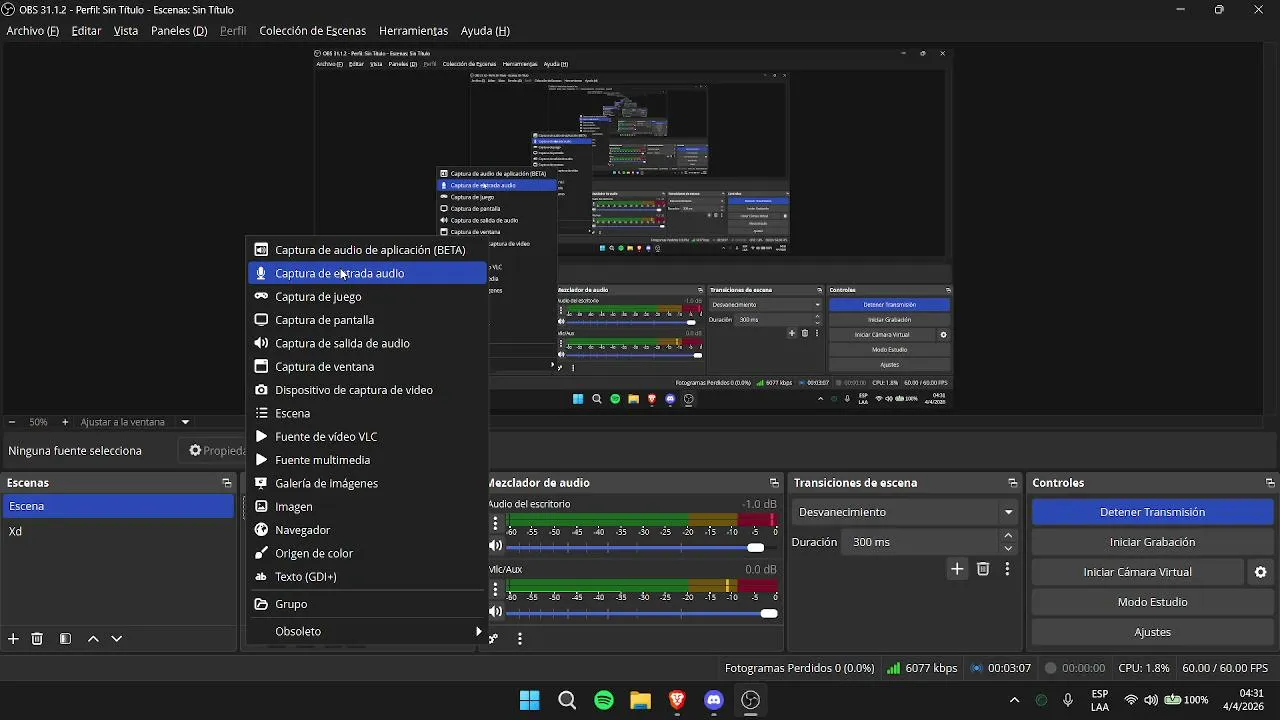The height and width of the screenshot is (720, 1280).
Task: Choose Captura de audio de aplicación (BETA)
Action: [366, 250]
